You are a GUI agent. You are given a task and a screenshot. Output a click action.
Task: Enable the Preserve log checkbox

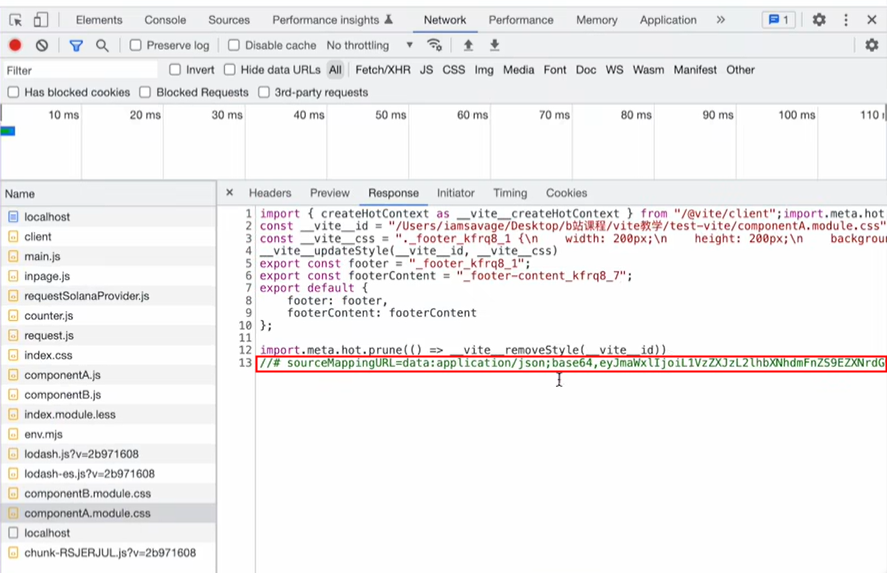click(x=136, y=45)
